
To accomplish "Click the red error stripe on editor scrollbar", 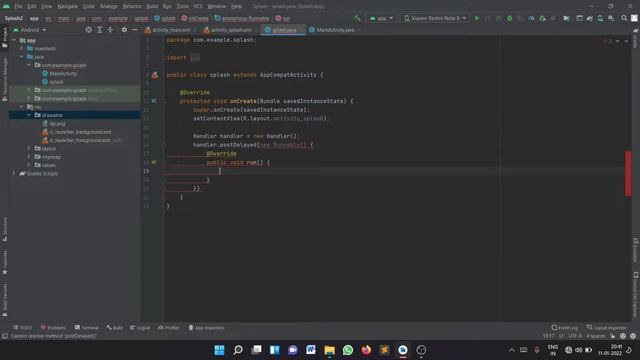I will (628, 173).
